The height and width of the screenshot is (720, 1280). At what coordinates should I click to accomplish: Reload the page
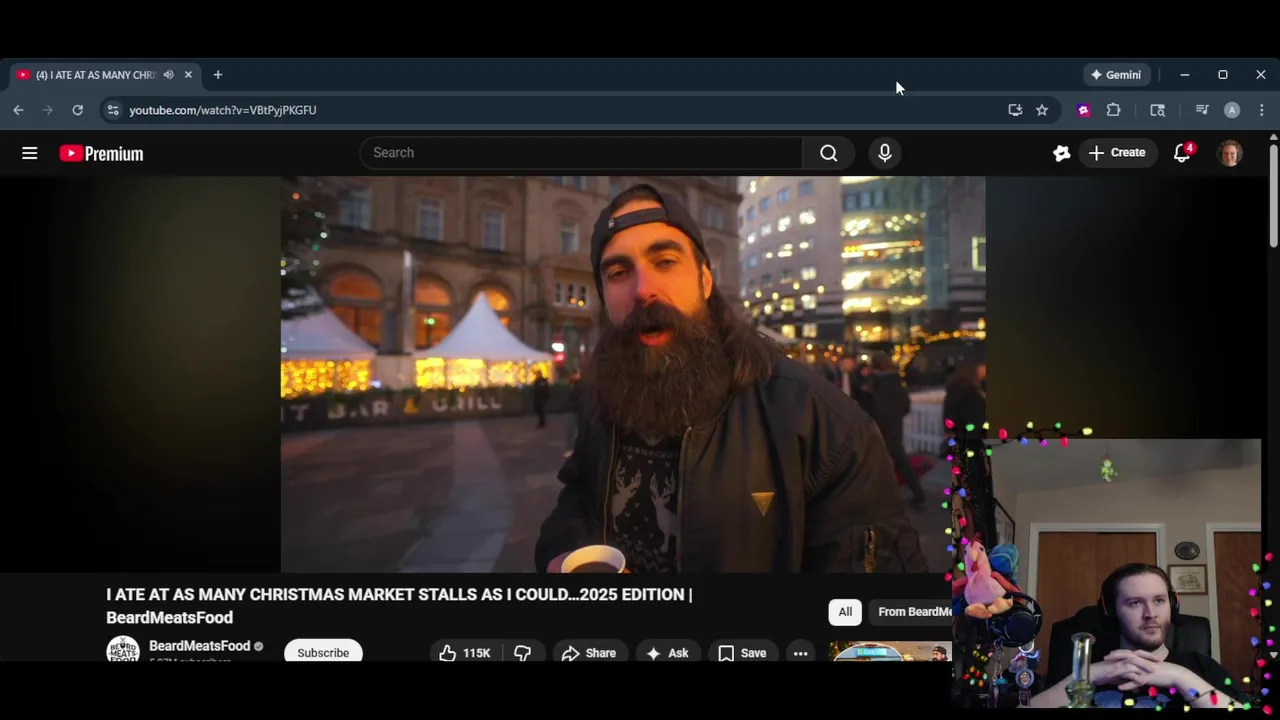(x=77, y=110)
